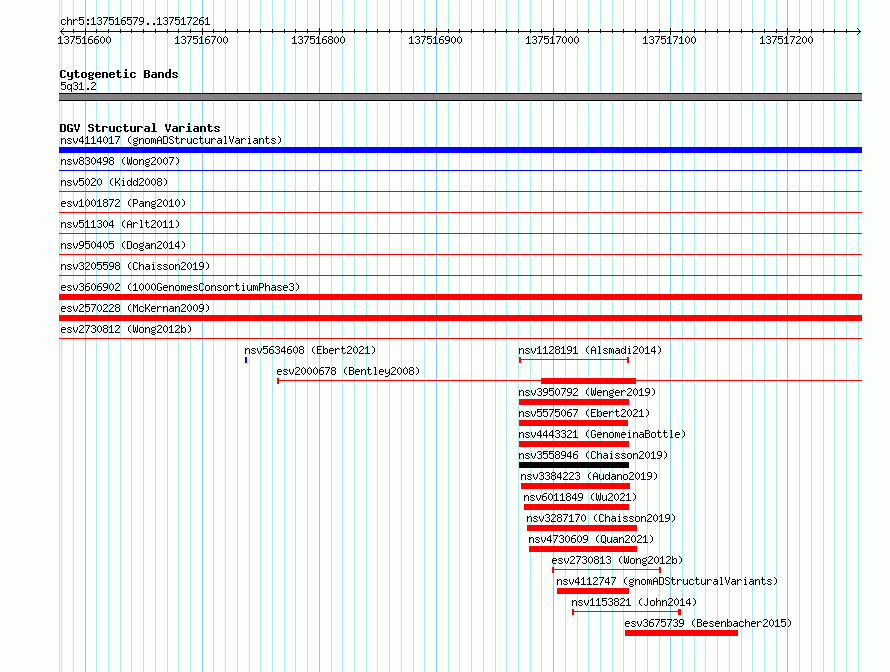Open esv1001872 (Pang2010) variant label
The width and height of the screenshot is (890, 672).
click(x=123, y=203)
